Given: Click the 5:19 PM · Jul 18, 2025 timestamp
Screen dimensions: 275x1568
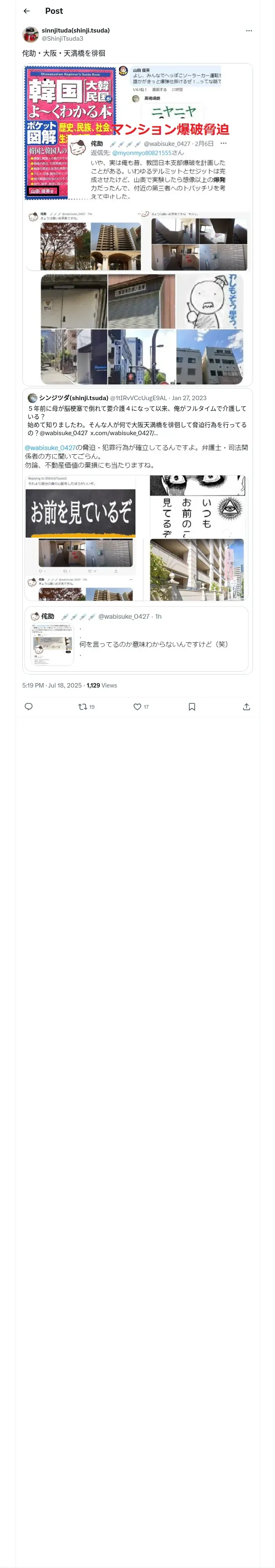Looking at the screenshot, I should (x=52, y=685).
